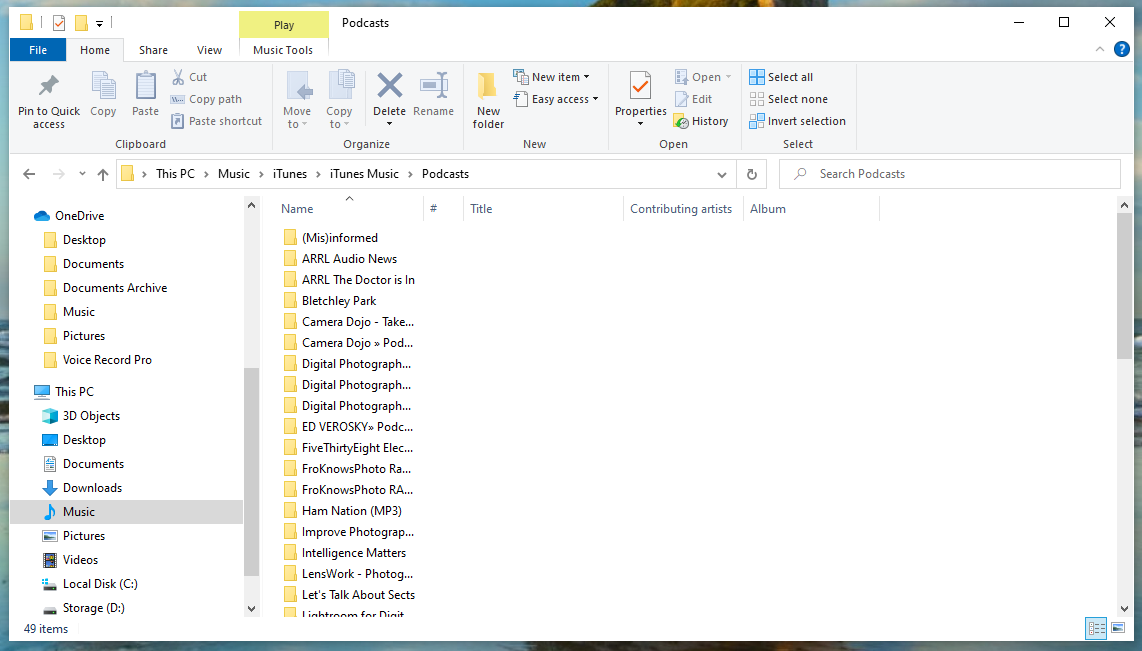Click the Rename icon
The image size is (1142, 651).
click(x=434, y=85)
